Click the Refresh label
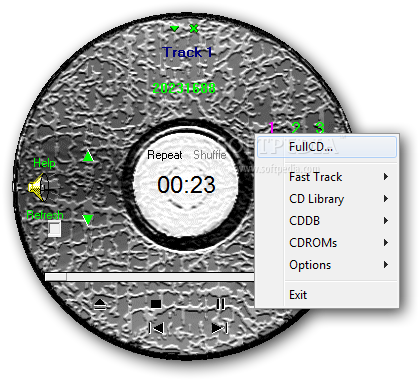The image size is (420, 381). [x=45, y=215]
